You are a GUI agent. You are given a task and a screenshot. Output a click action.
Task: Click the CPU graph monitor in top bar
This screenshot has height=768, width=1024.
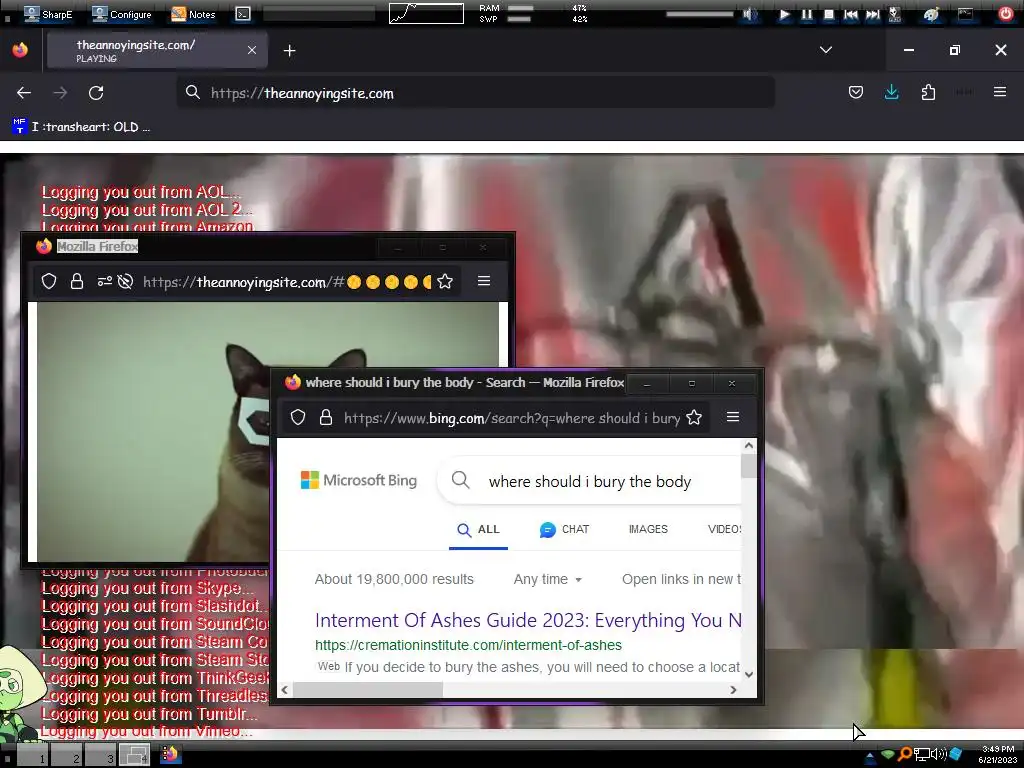(426, 14)
